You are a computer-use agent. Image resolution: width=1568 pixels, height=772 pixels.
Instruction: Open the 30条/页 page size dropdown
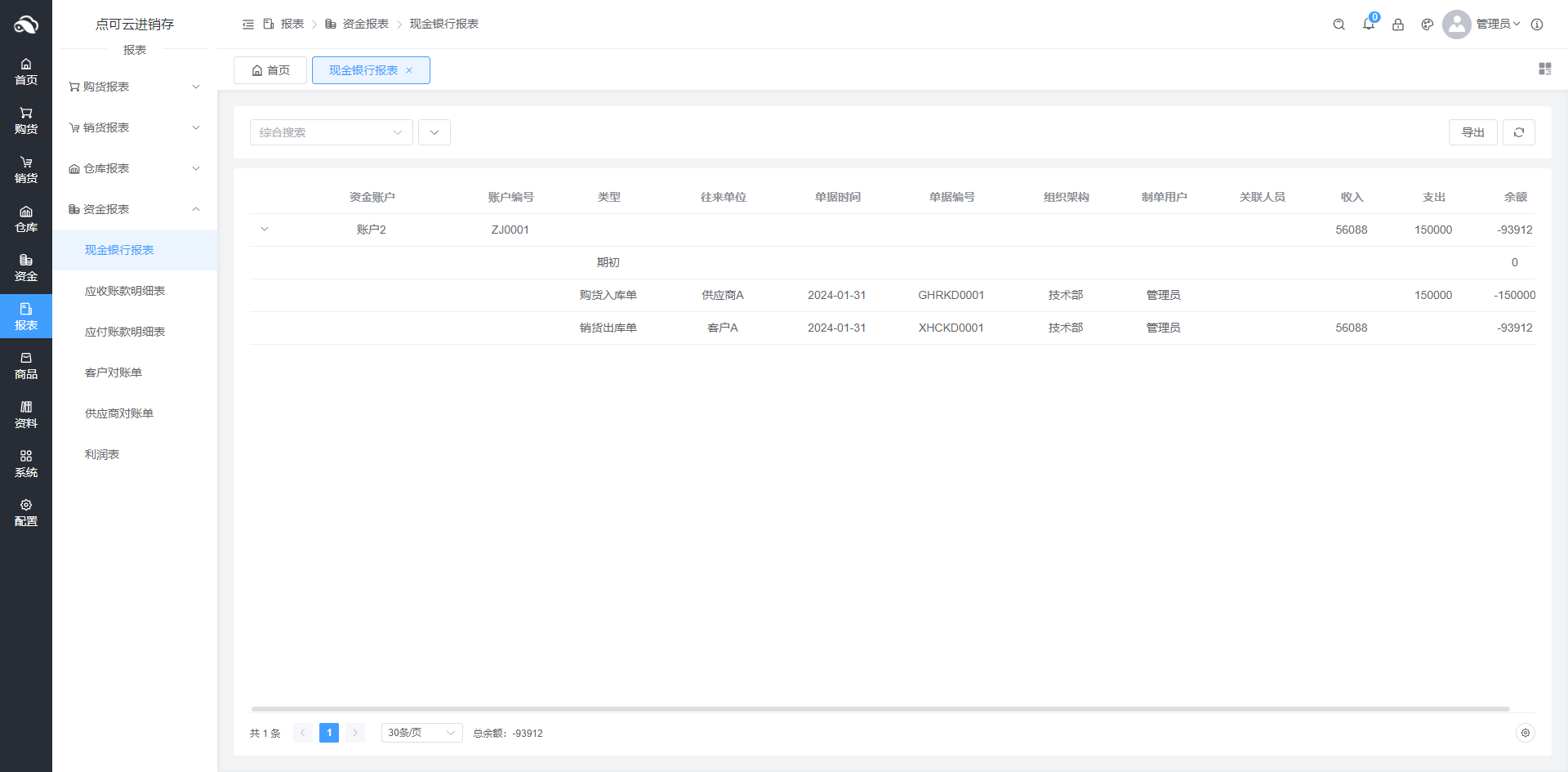[x=421, y=733]
